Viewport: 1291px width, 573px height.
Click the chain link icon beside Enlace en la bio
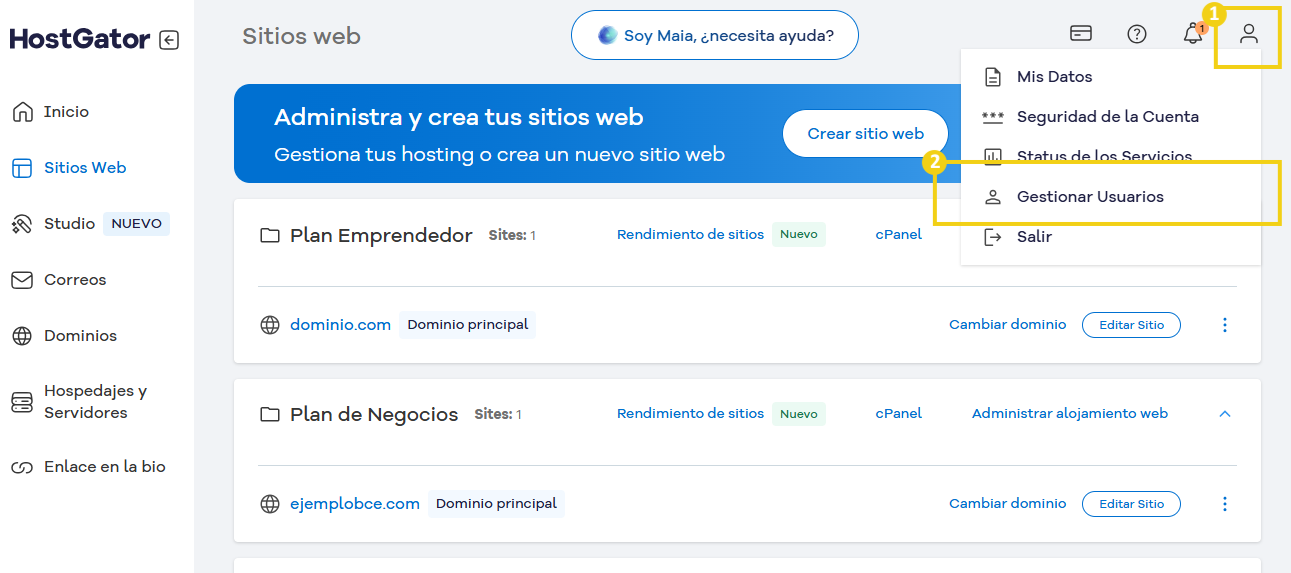22,467
